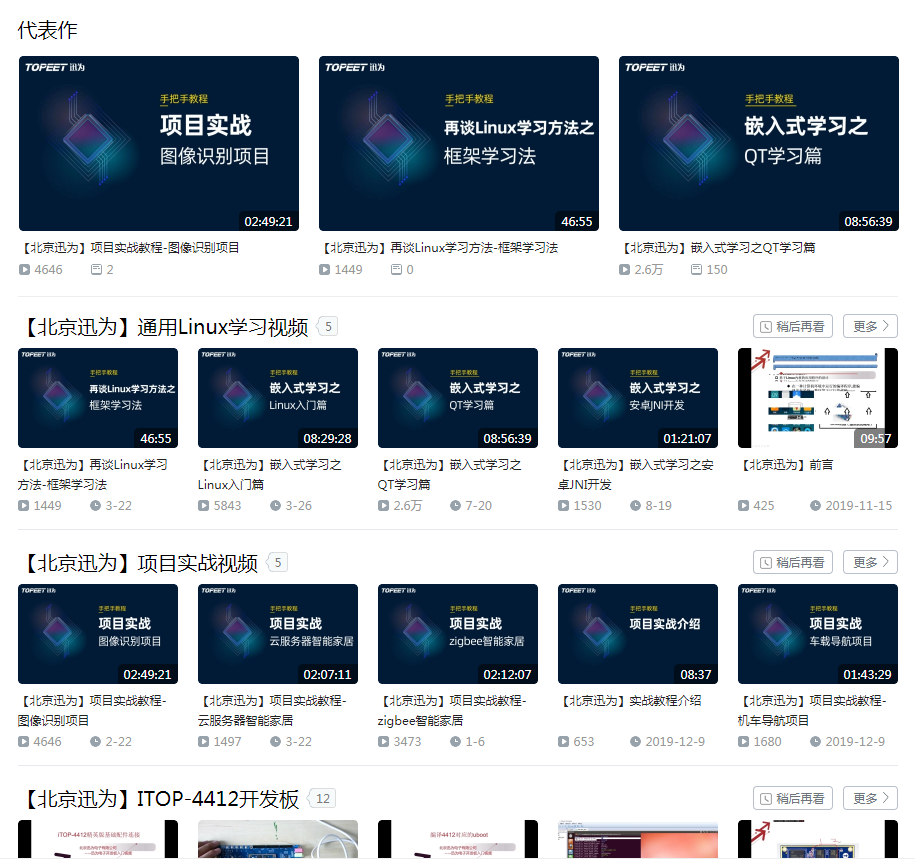Click the comment icon beside count 2 in 代表作
The height and width of the screenshot is (859, 915).
[96, 270]
